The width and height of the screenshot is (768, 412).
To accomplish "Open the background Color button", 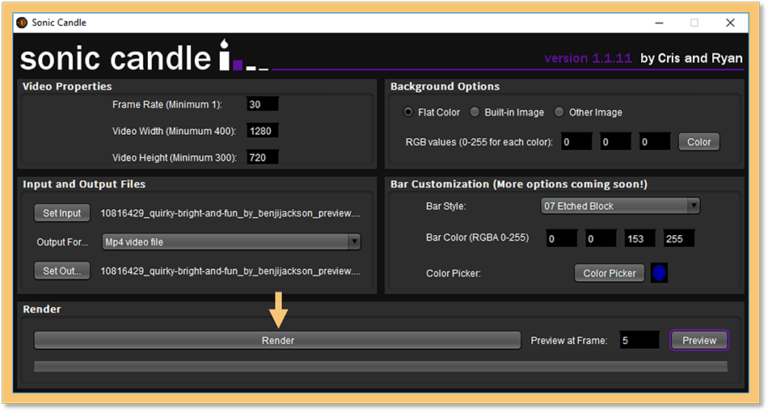I will 698,142.
